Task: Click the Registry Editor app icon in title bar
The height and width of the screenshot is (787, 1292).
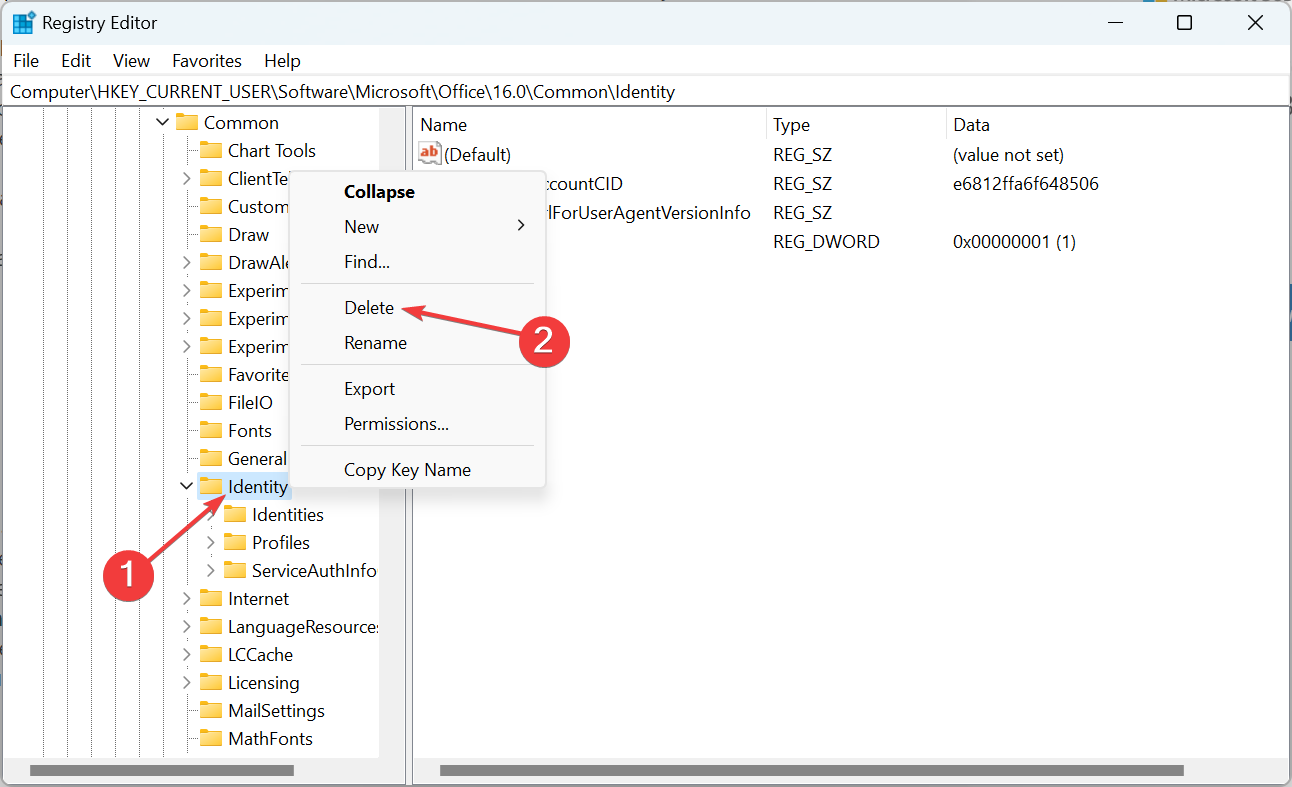Action: tap(24, 23)
